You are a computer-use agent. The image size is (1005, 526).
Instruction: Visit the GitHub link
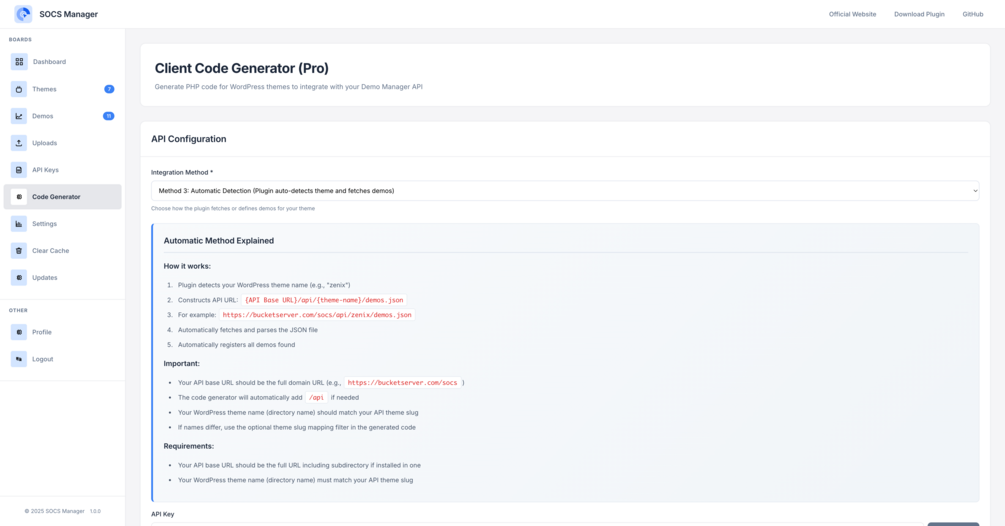[x=972, y=14]
